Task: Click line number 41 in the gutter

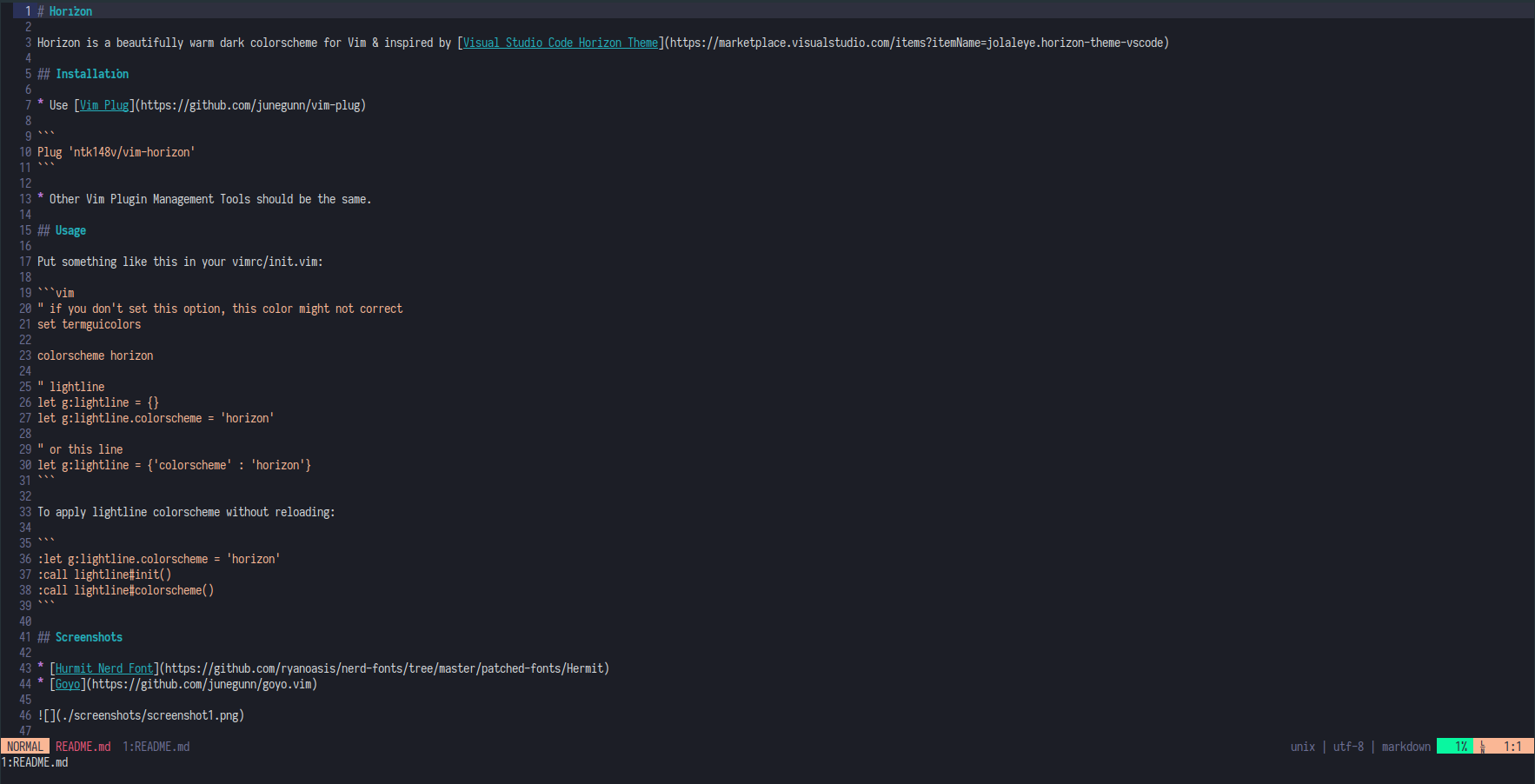Action: tap(25, 637)
